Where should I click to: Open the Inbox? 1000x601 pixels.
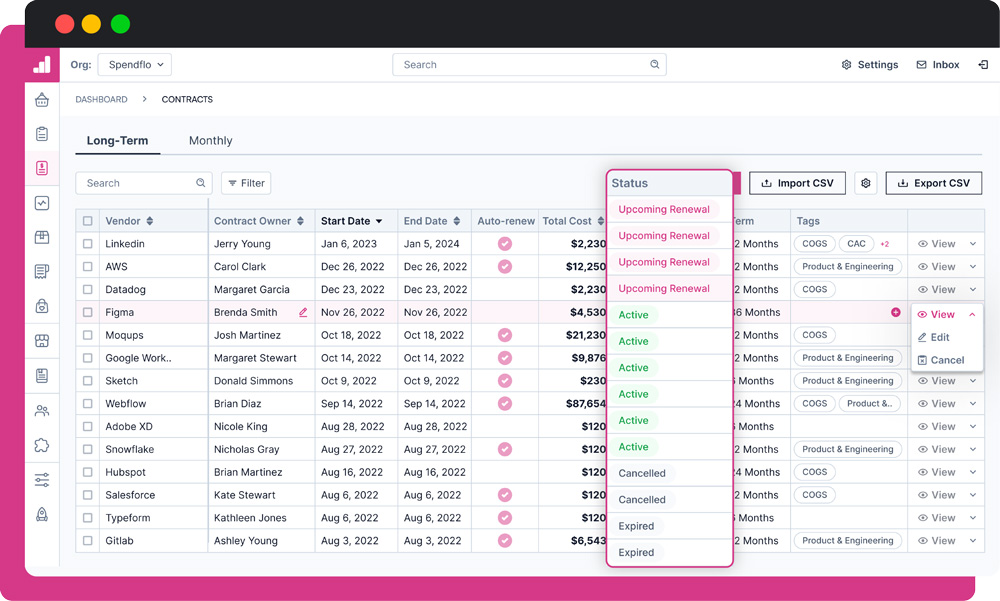click(x=938, y=64)
